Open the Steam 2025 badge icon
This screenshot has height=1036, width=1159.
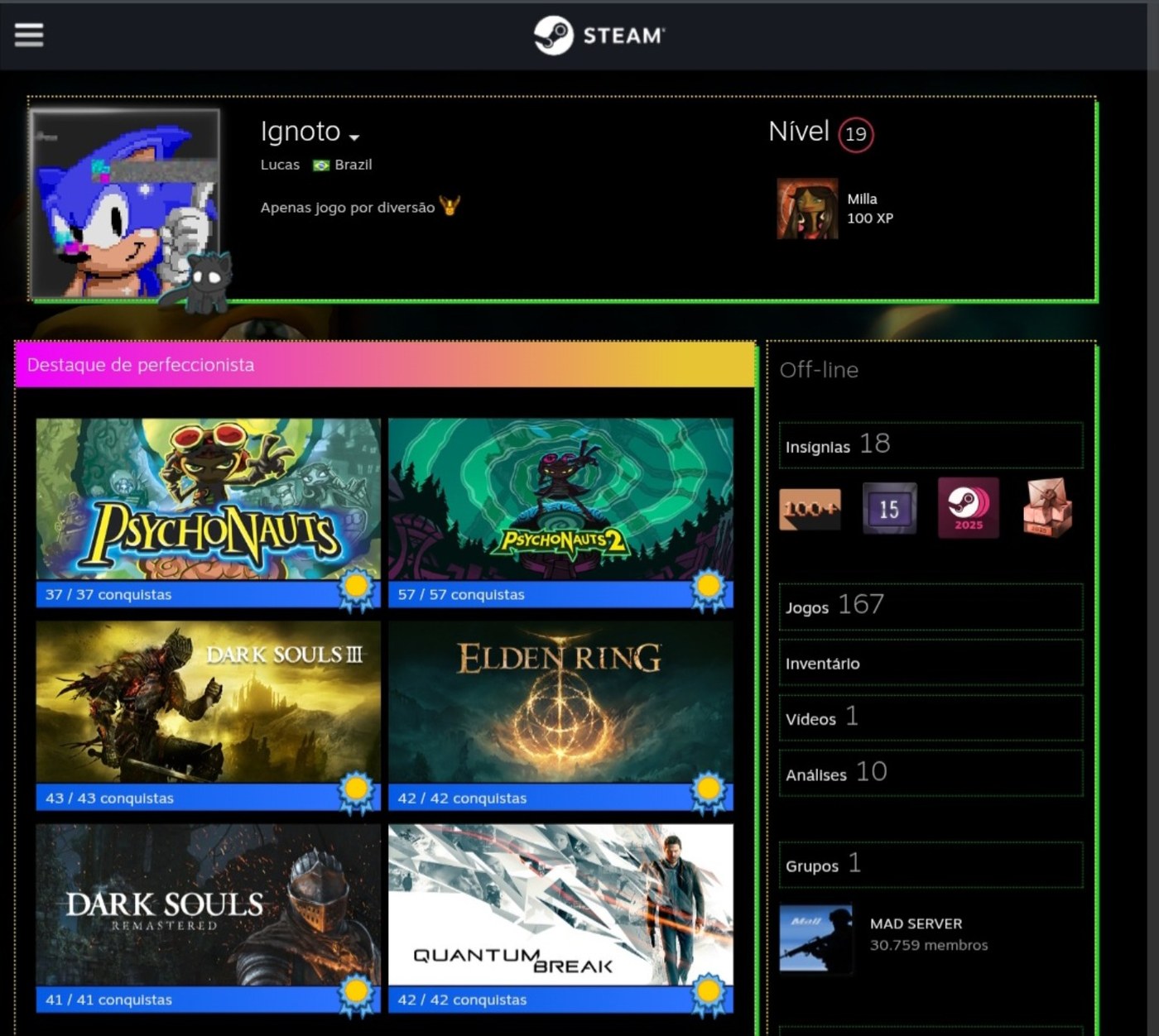click(x=968, y=507)
